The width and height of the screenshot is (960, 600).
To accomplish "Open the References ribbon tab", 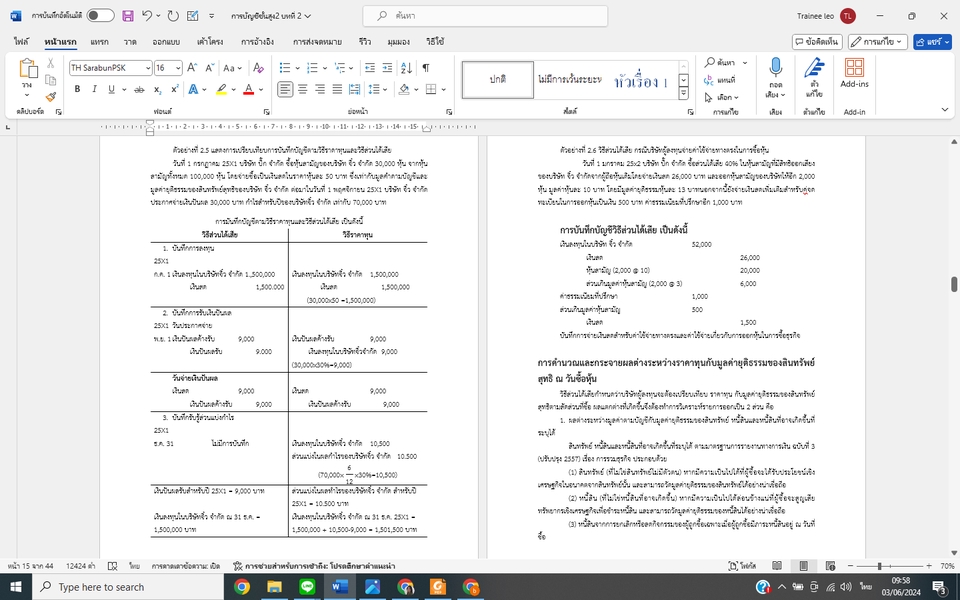I will [x=257, y=42].
